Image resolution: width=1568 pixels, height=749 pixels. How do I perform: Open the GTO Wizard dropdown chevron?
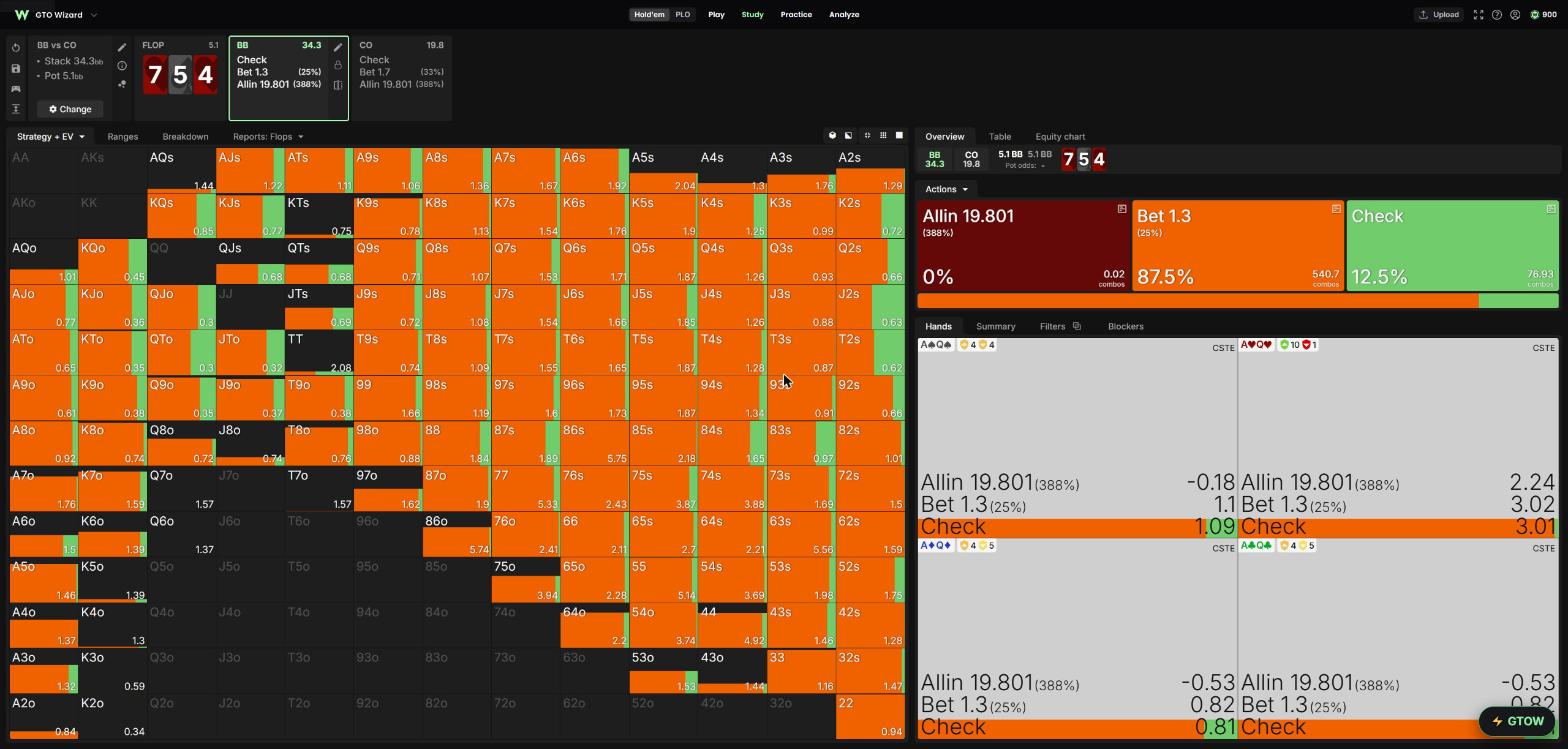[x=94, y=15]
